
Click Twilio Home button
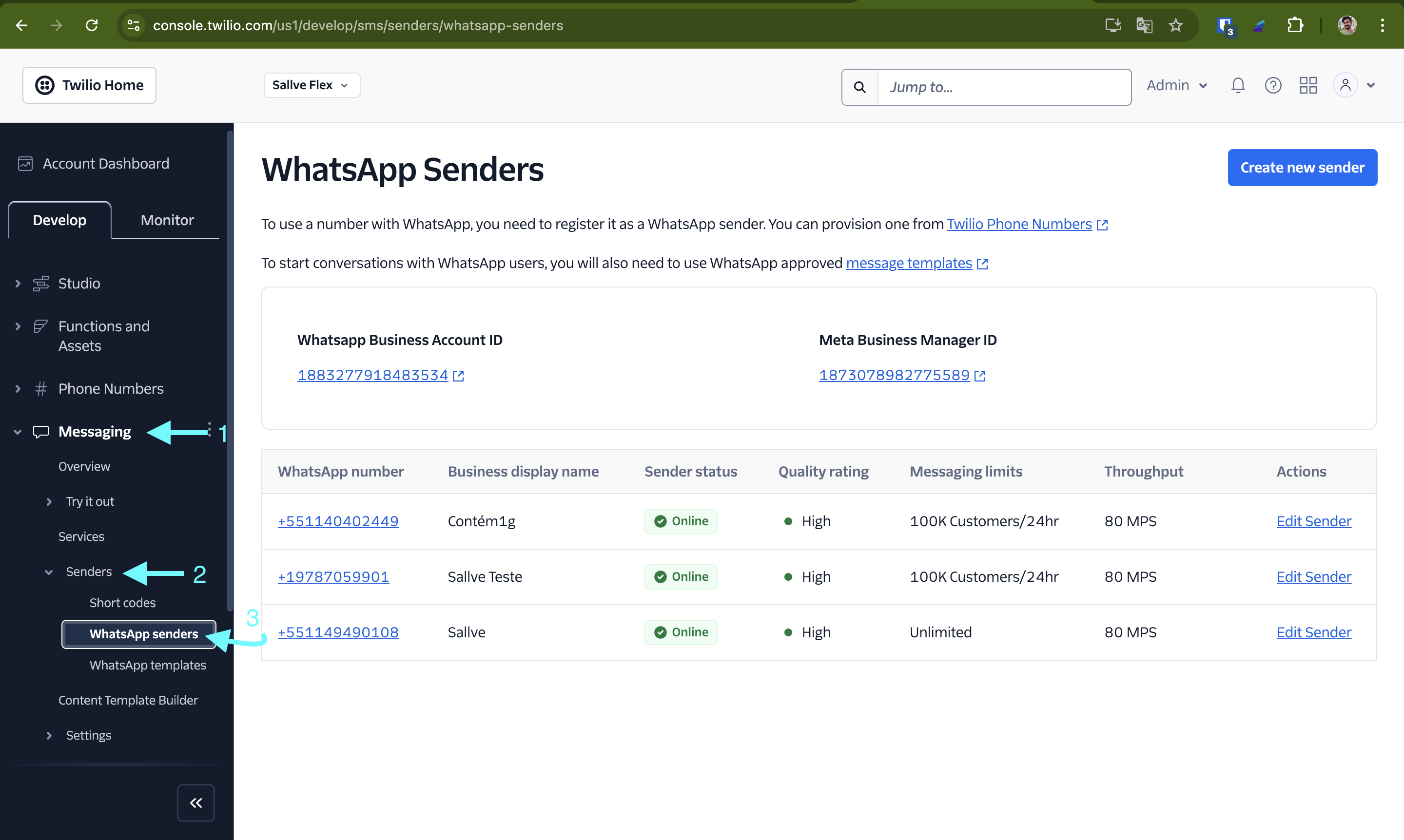point(90,85)
